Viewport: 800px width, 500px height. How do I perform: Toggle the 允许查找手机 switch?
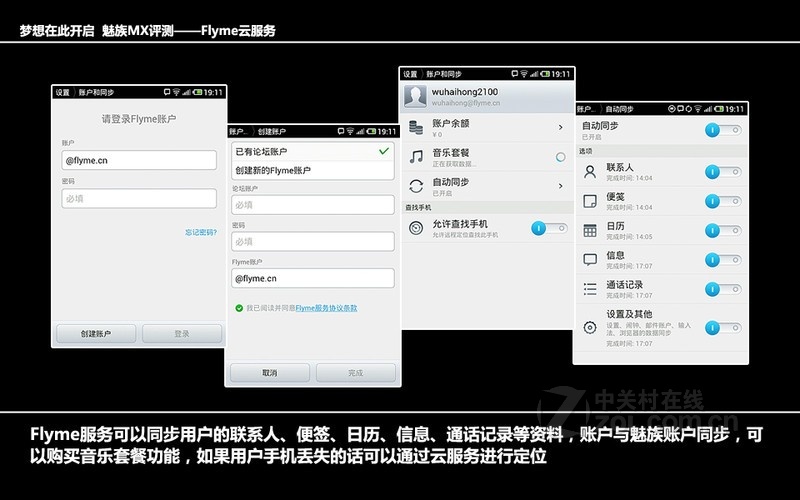(x=549, y=228)
